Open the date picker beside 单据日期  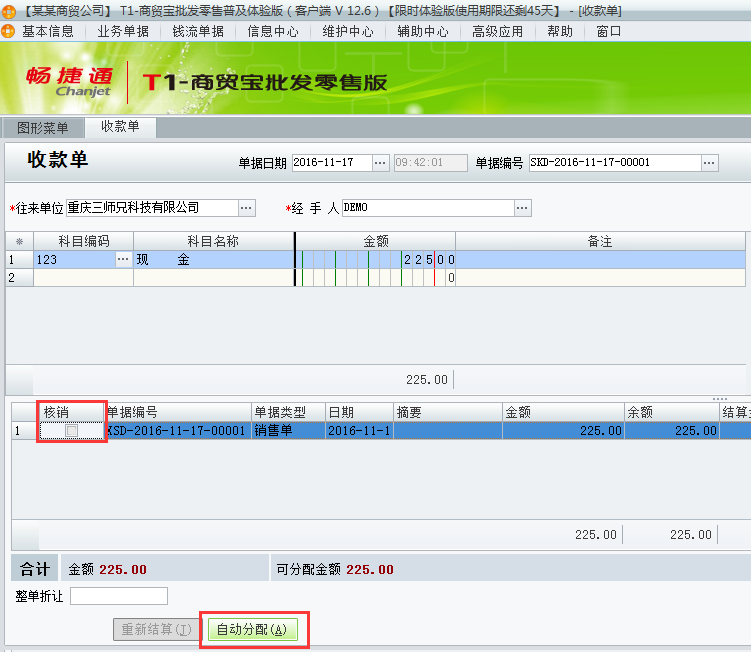(380, 163)
